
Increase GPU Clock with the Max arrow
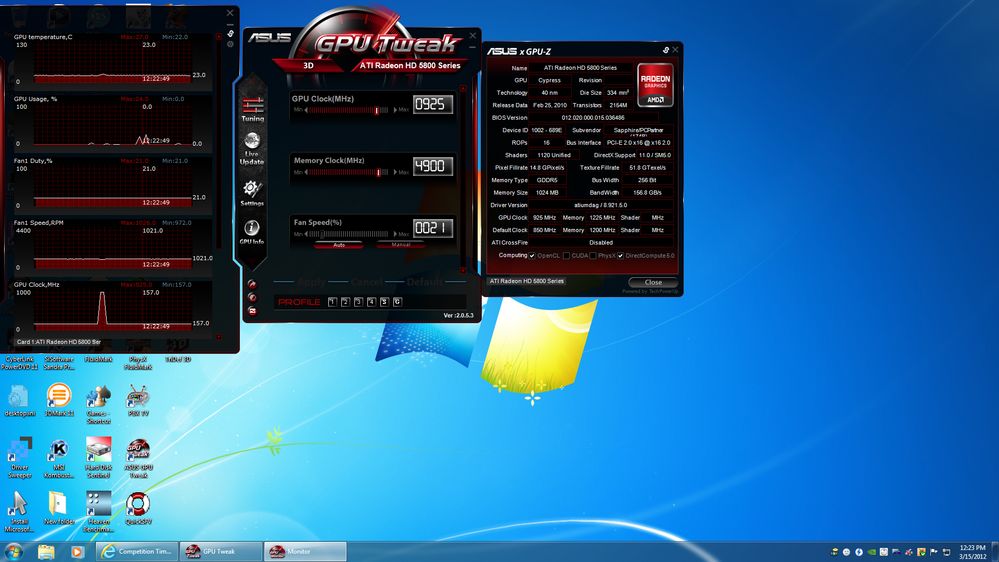[x=395, y=110]
